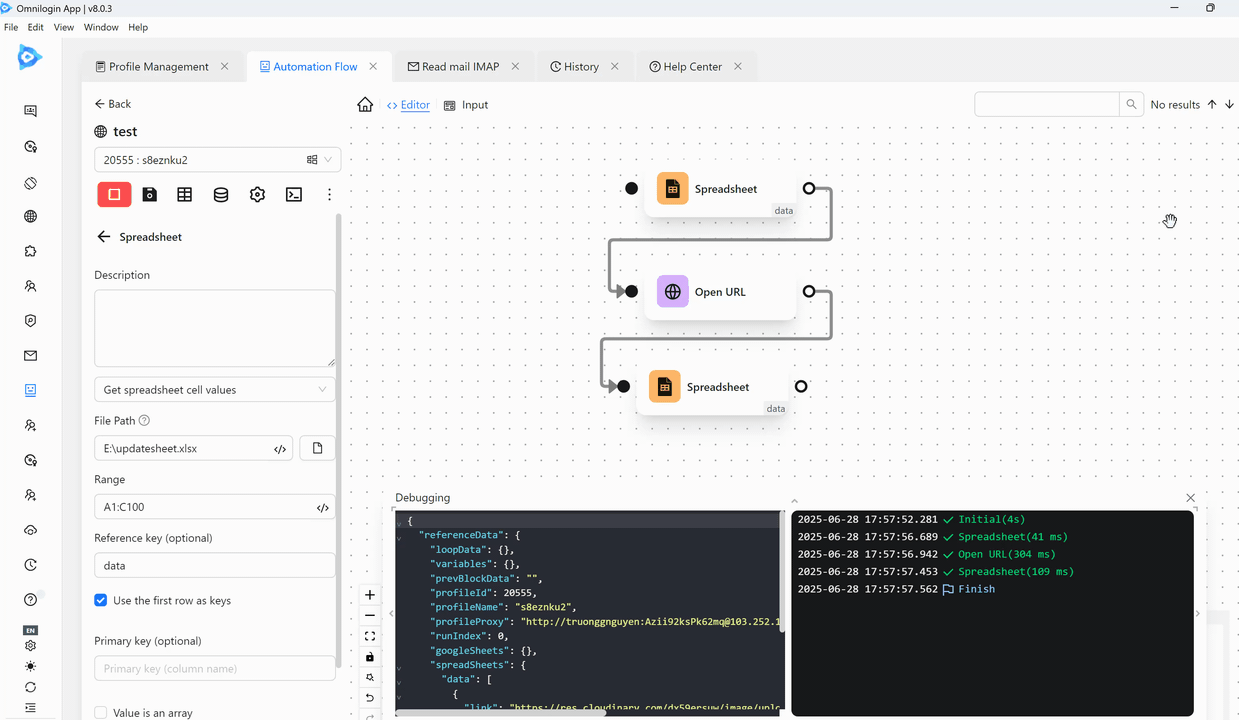Open the Window menu

point(101,27)
